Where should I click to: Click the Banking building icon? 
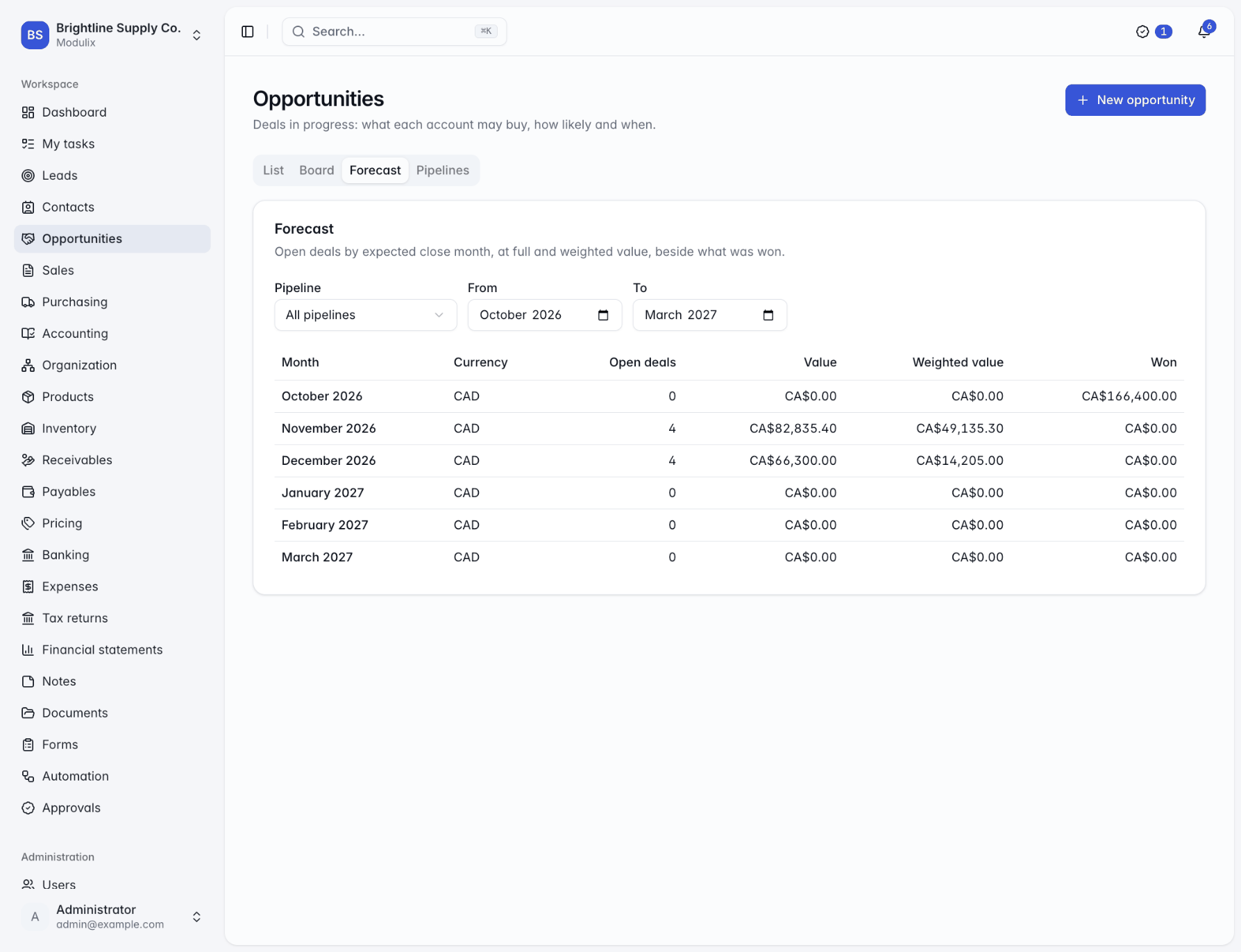(x=28, y=555)
